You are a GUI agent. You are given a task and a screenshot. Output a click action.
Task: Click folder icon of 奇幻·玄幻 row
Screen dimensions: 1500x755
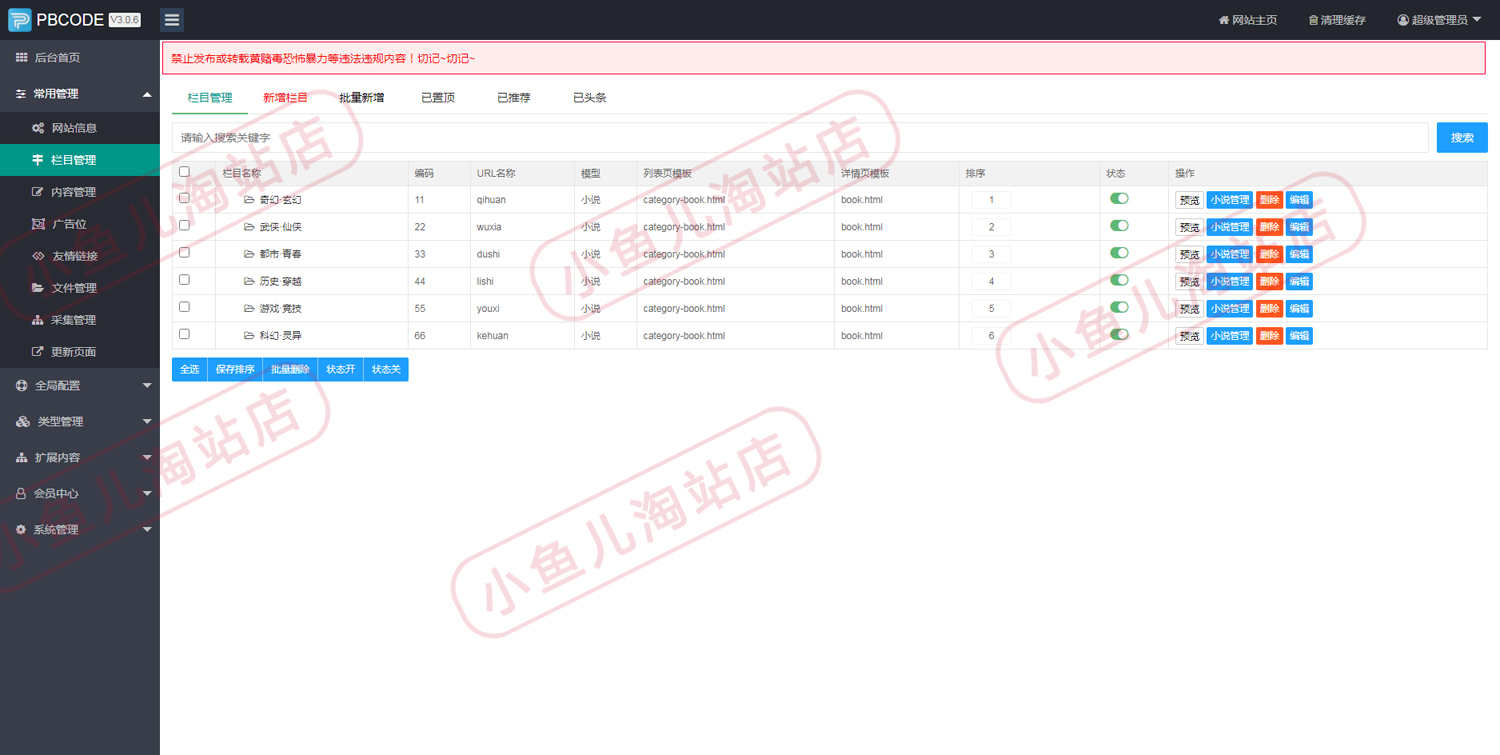249,200
